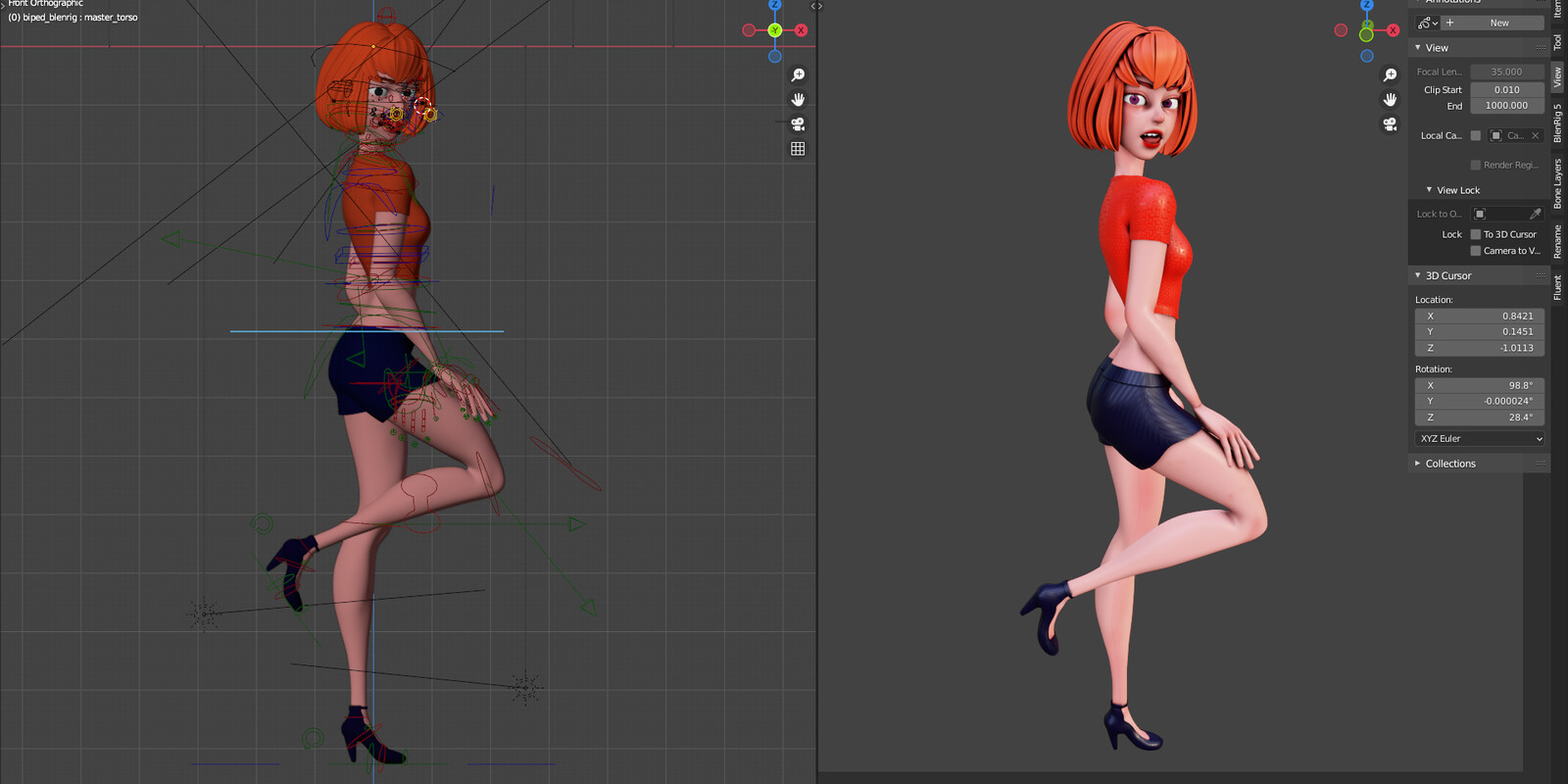Collapse the View panel
Viewport: 1568px width, 784px height.
[x=1417, y=48]
